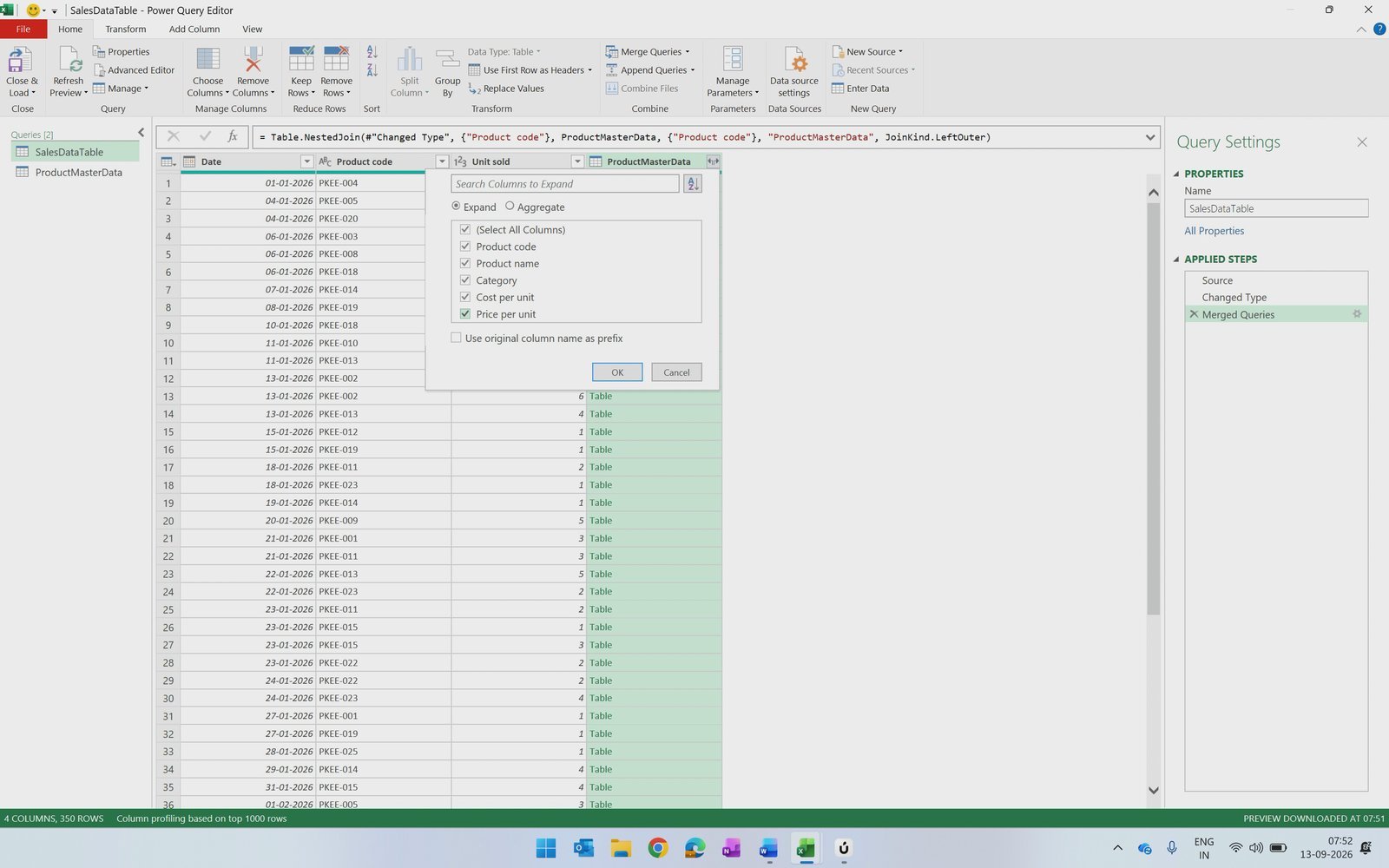Click the Group By icon
This screenshot has height=868, width=1389.
click(448, 60)
